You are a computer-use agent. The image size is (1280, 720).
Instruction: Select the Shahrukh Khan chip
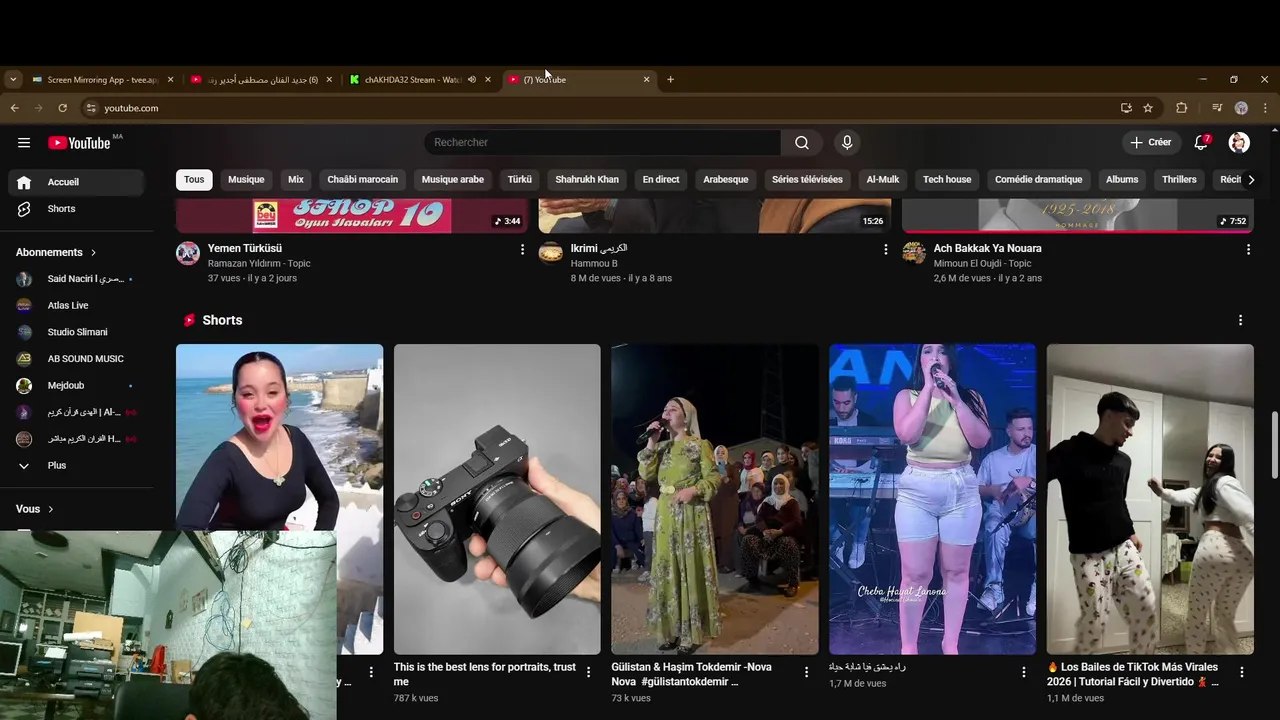[587, 180]
